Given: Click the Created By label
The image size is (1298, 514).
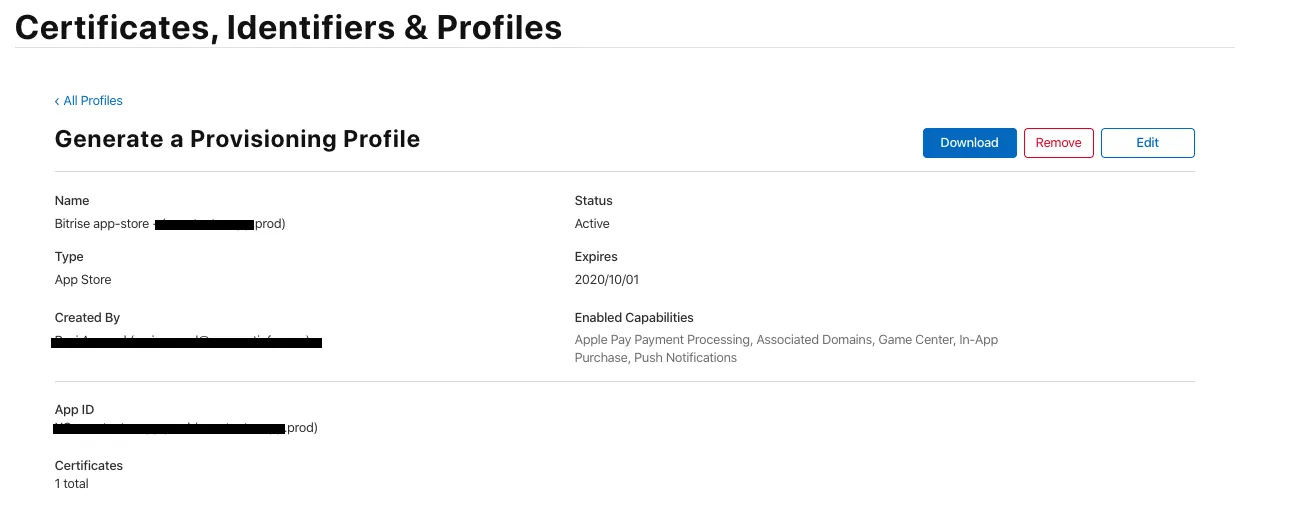Looking at the screenshot, I should [x=87, y=318].
